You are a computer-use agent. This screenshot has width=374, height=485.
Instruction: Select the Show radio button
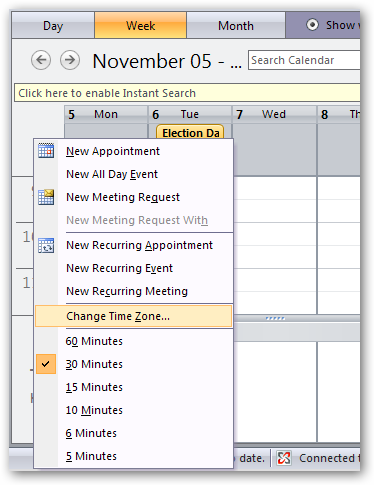pos(312,25)
